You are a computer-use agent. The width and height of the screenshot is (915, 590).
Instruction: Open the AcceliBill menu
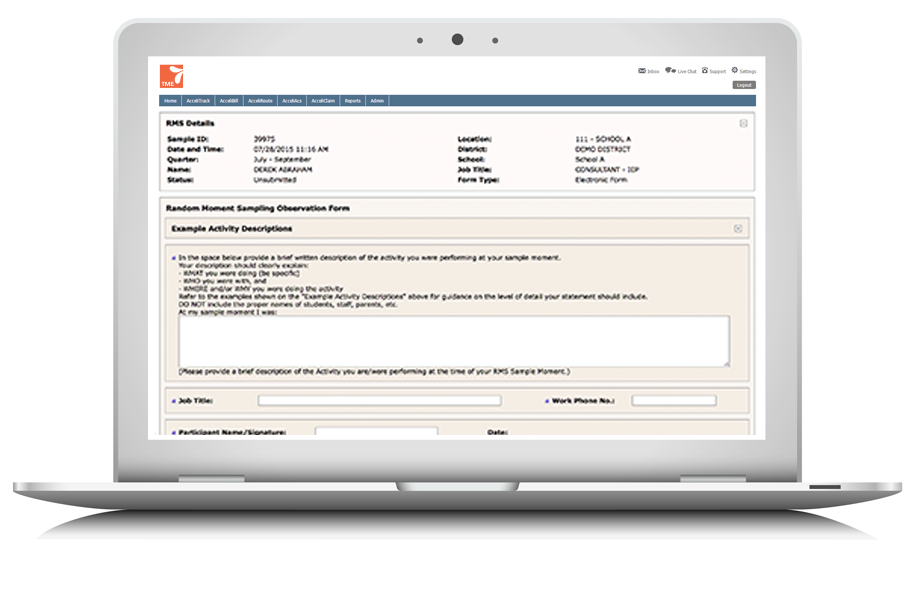point(229,101)
